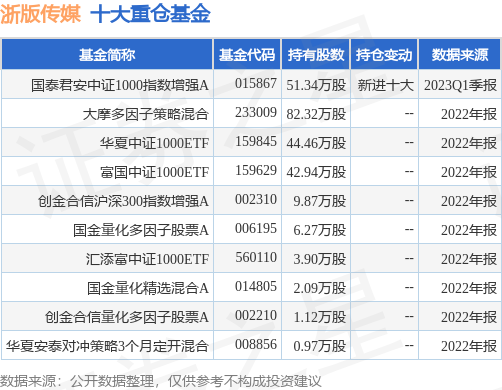Viewport: 502px width, 390px height.
Task: Select fund name 国金量化多因子股票A
Action: (141, 230)
